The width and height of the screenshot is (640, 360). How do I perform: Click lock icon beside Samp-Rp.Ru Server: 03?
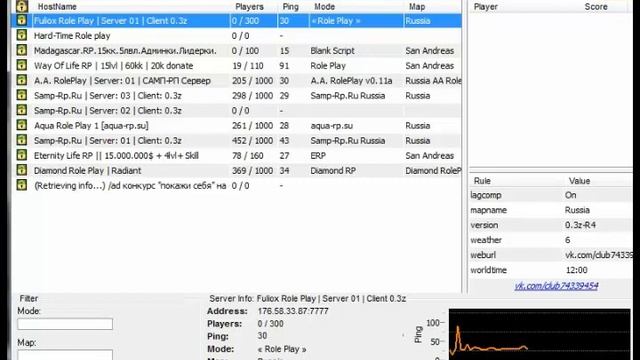click(22, 96)
